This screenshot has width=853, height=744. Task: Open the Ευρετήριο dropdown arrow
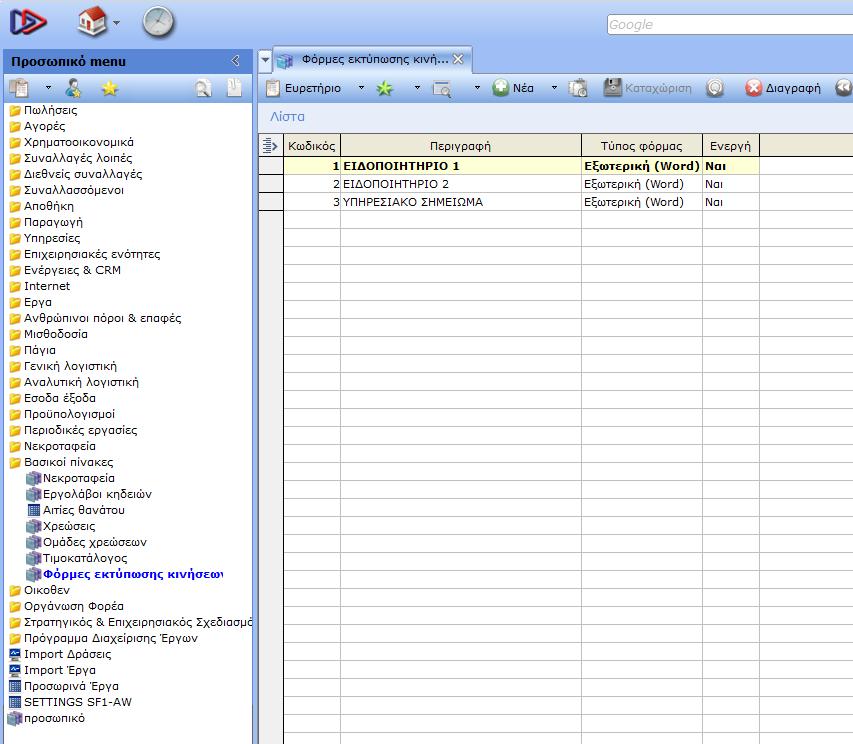point(361,88)
